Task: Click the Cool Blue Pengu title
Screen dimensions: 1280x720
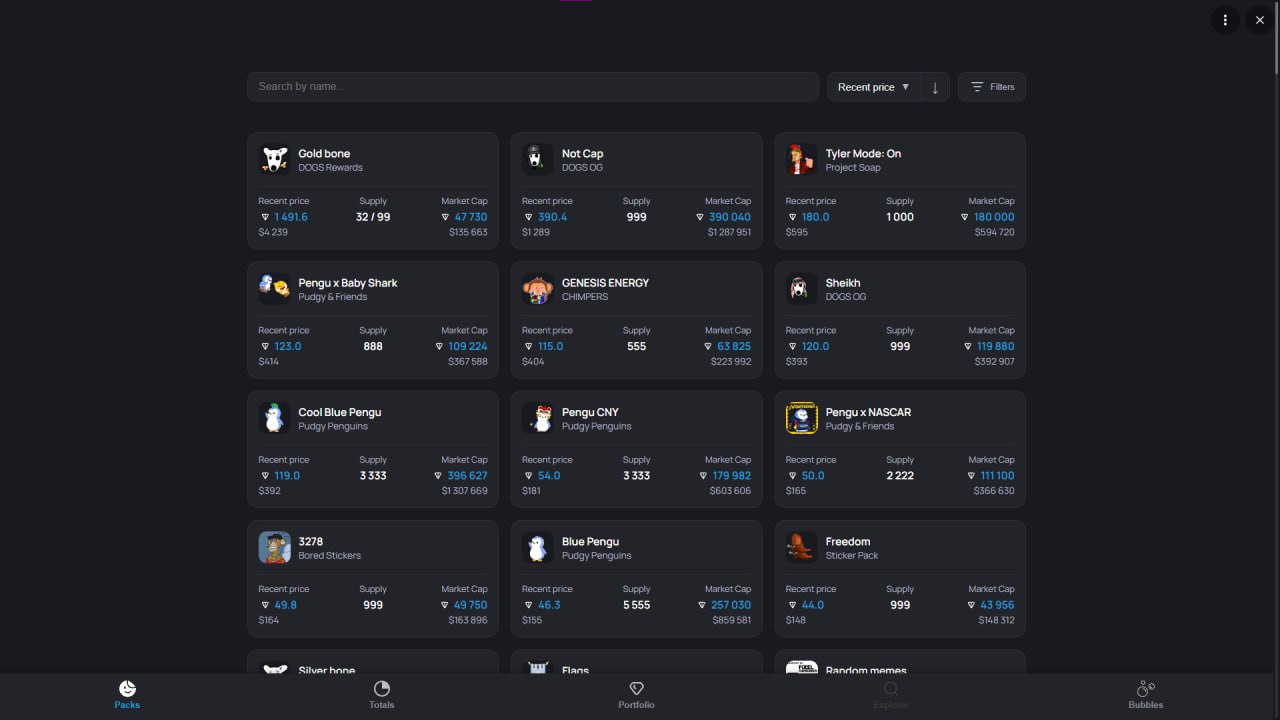Action: 339,412
